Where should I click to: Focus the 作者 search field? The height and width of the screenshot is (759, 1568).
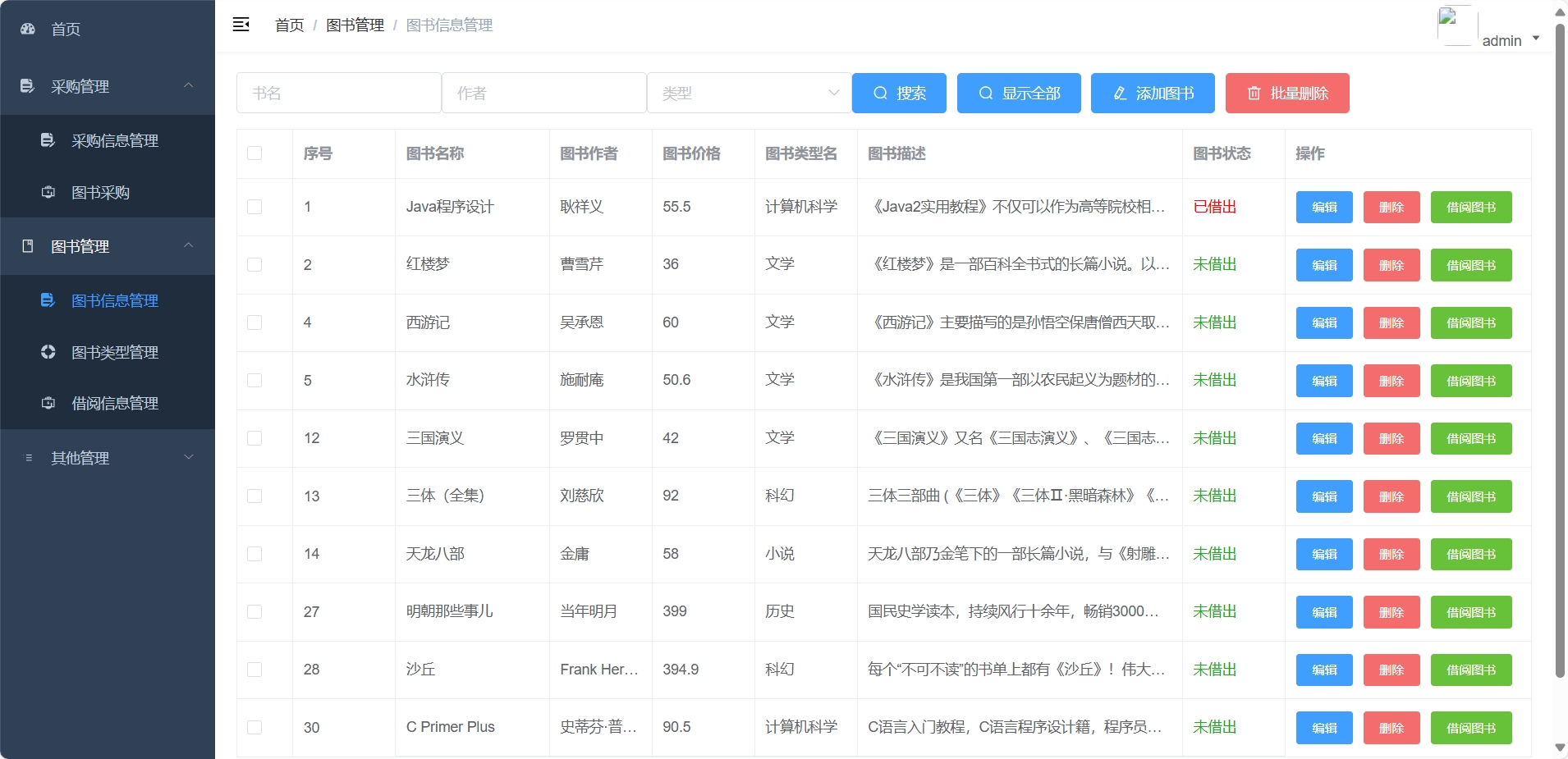coord(544,93)
